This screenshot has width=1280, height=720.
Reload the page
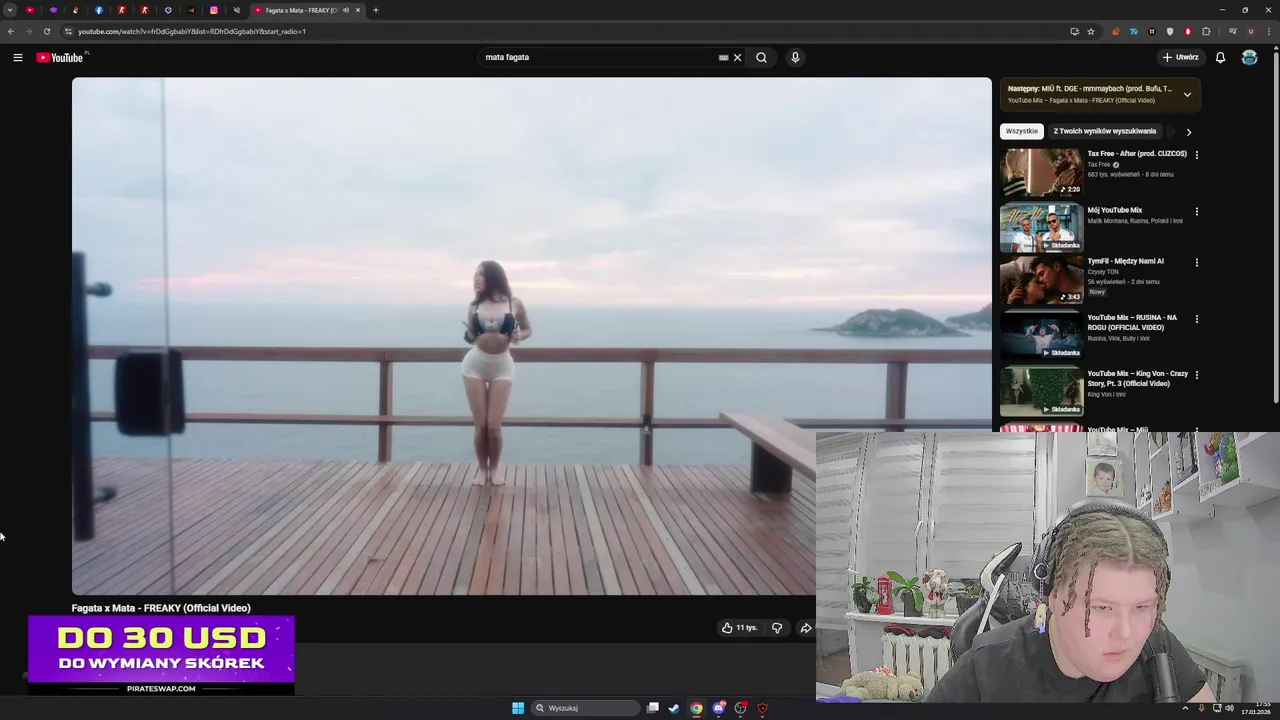click(x=46, y=31)
